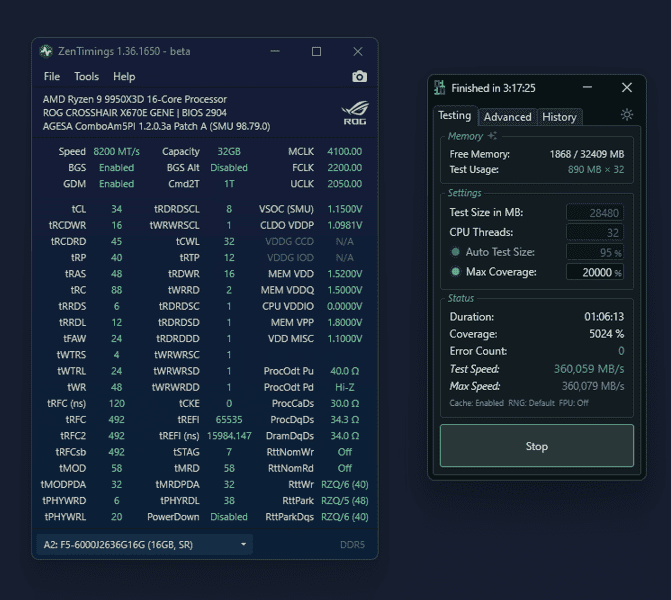Click the FCLK value 2200.00

[x=344, y=168]
